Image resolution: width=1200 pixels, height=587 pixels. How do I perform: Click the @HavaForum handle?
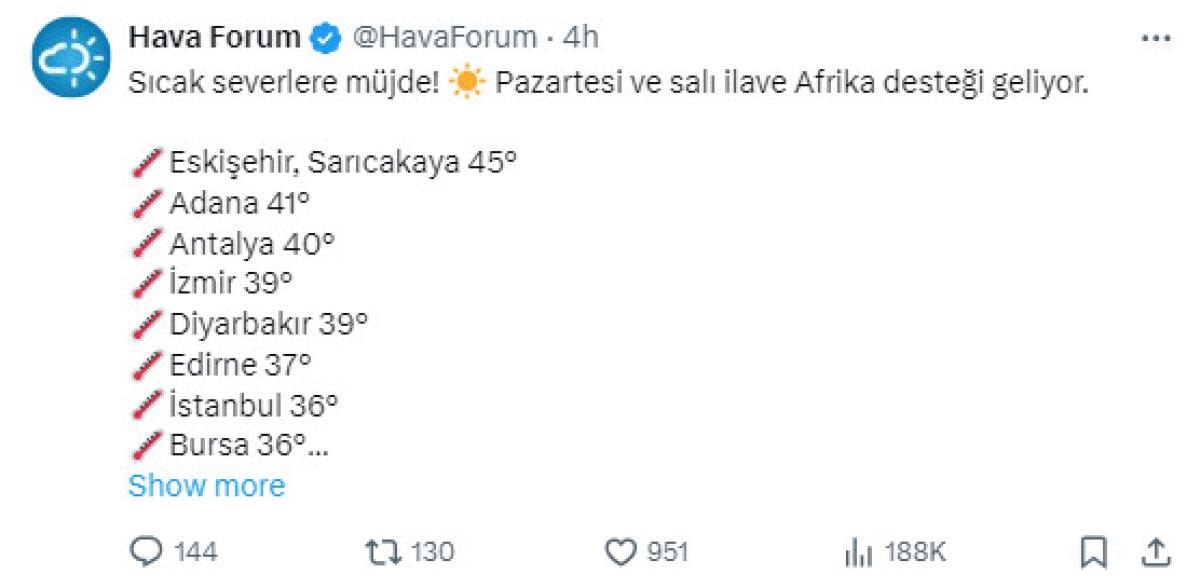(x=442, y=38)
